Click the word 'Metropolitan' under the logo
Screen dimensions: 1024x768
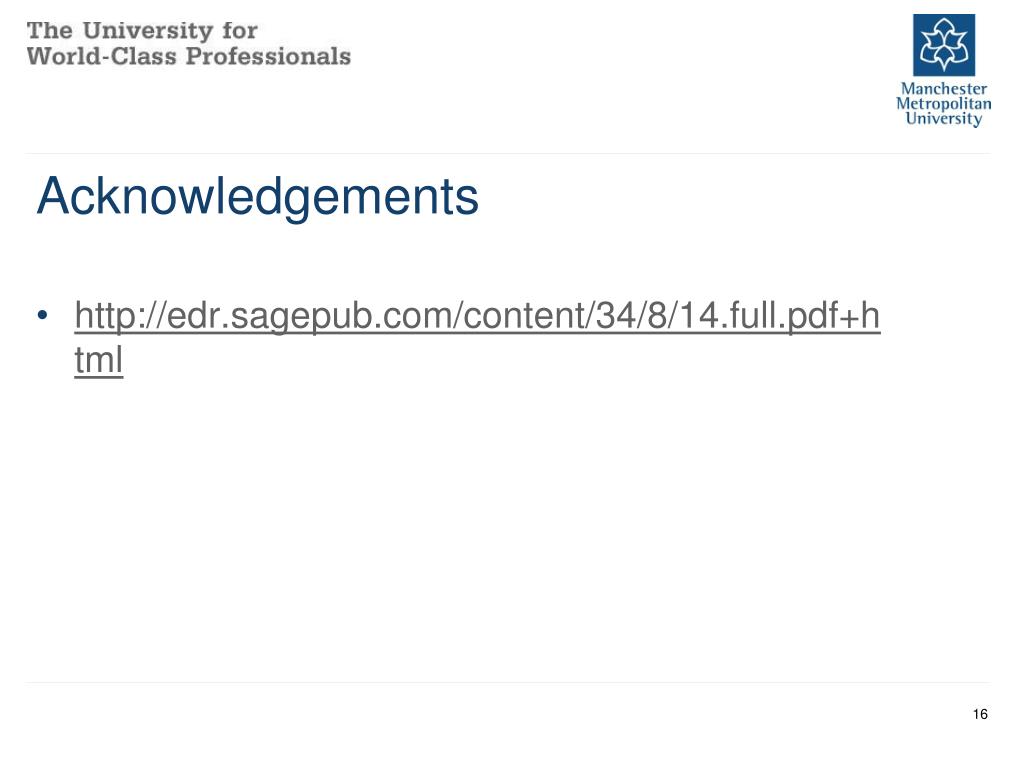944,103
